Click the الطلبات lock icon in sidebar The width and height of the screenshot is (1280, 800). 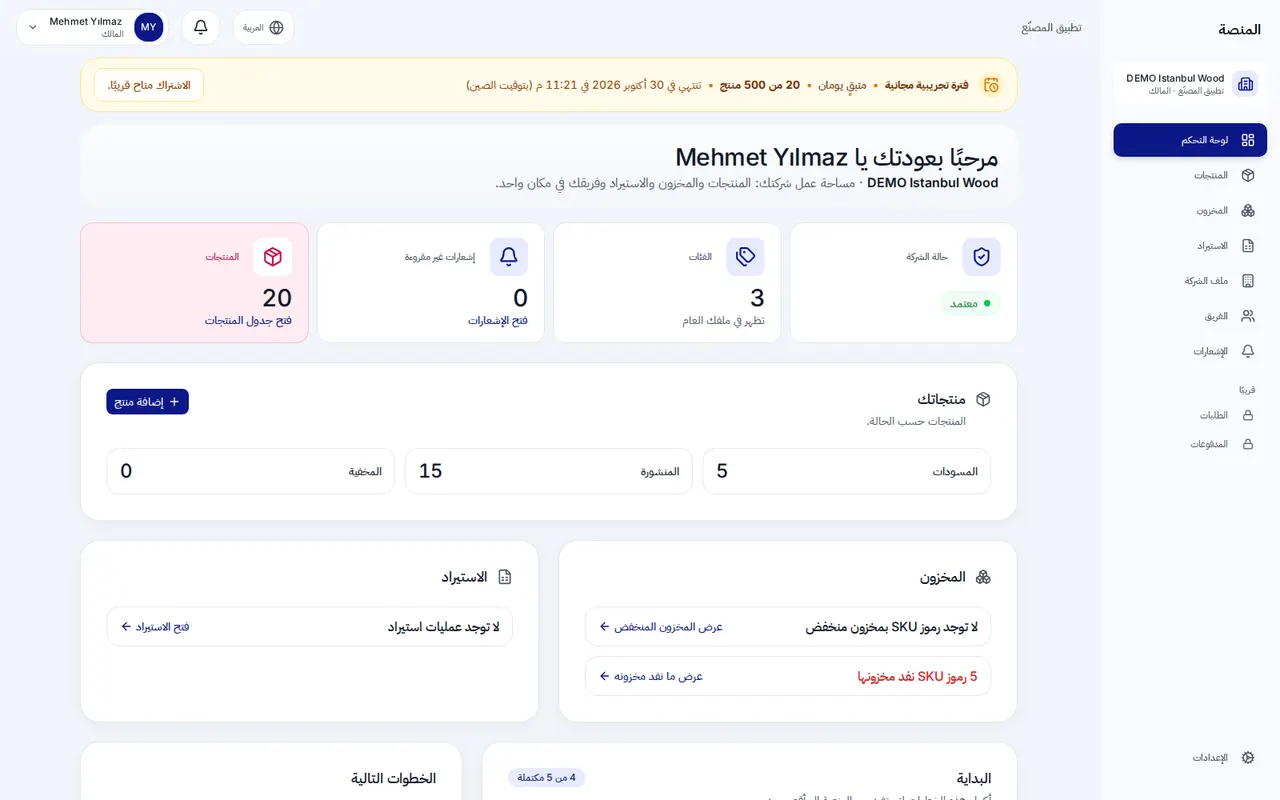(1247, 415)
